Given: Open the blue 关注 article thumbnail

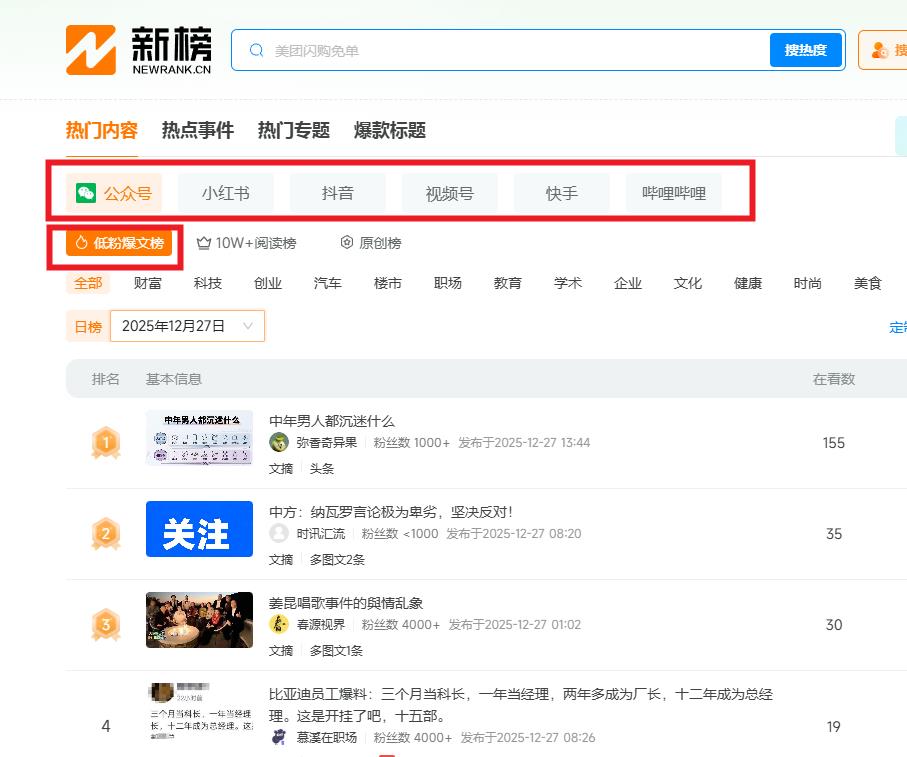Looking at the screenshot, I should pyautogui.click(x=200, y=529).
